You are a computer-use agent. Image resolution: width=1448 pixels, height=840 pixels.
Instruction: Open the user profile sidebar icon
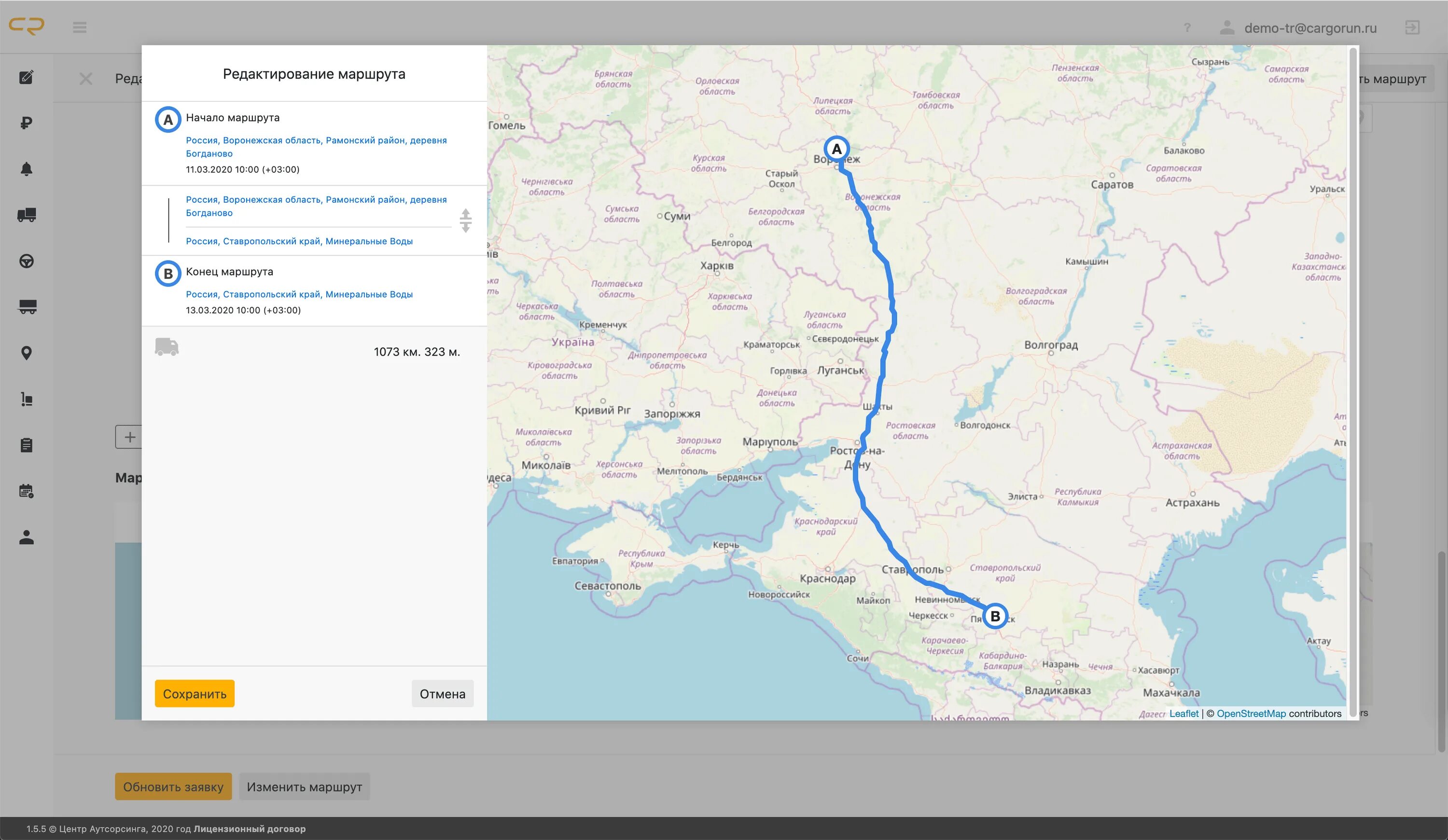click(x=27, y=537)
